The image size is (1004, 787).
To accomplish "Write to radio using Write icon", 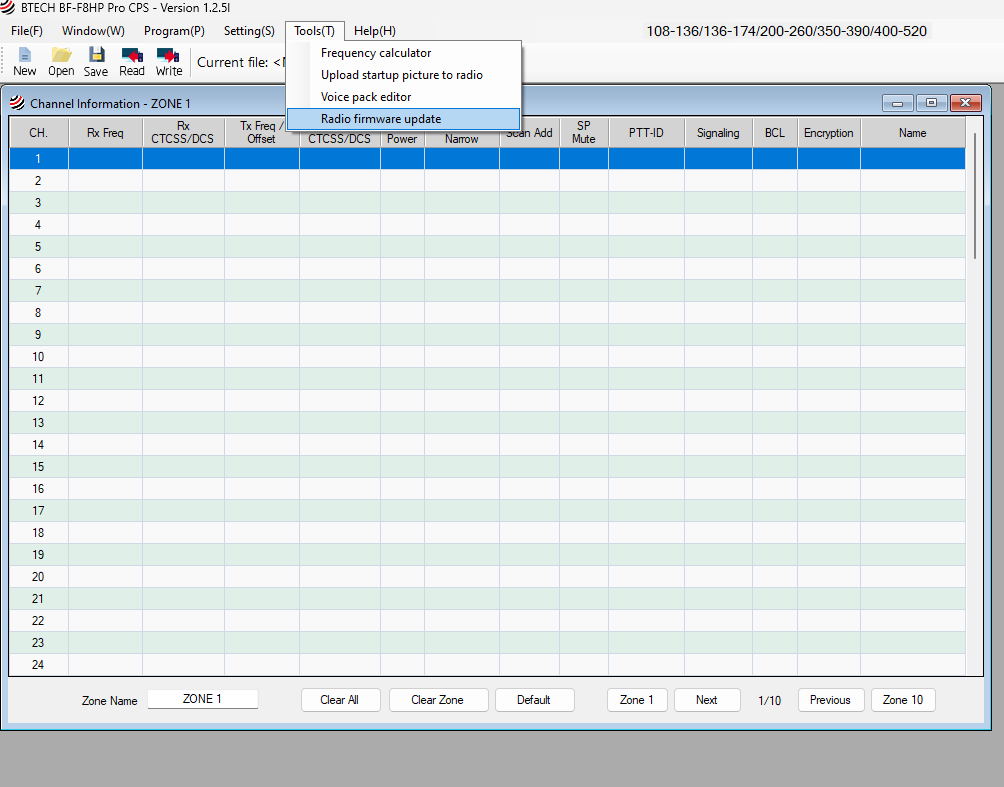I will pos(169,61).
